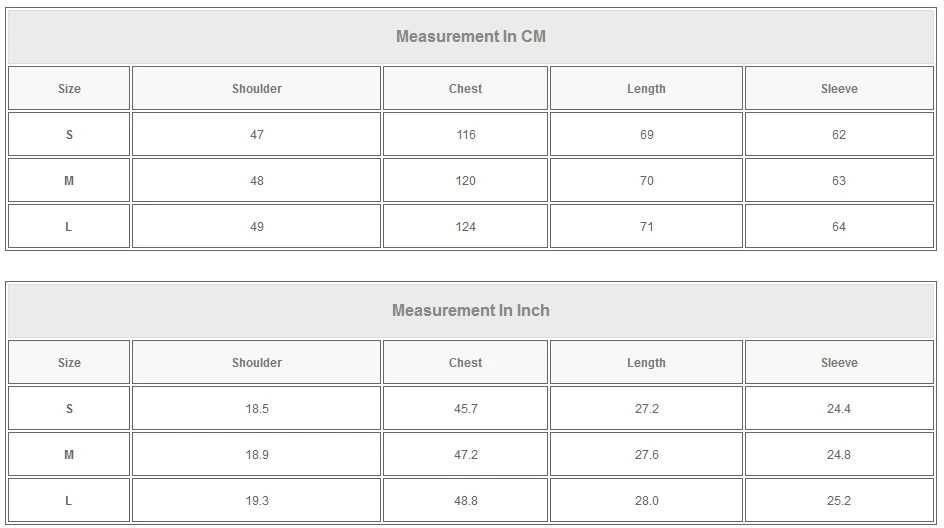
Task: Select the length value 28.0 cell
Action: coord(647,501)
